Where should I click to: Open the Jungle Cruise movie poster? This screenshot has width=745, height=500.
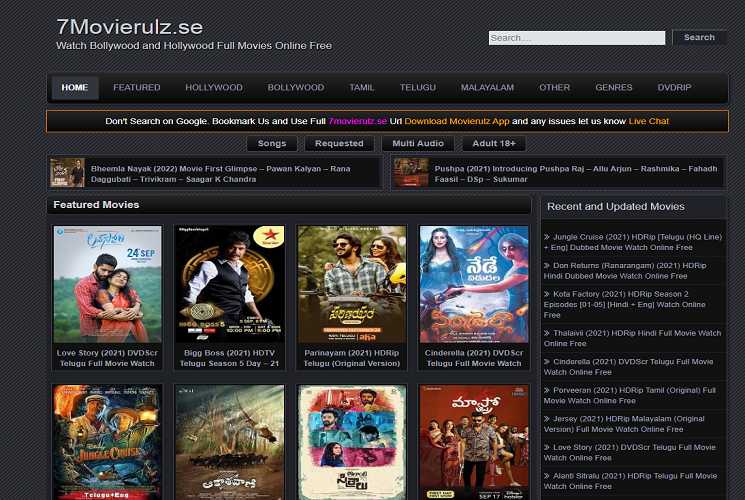tap(107, 442)
